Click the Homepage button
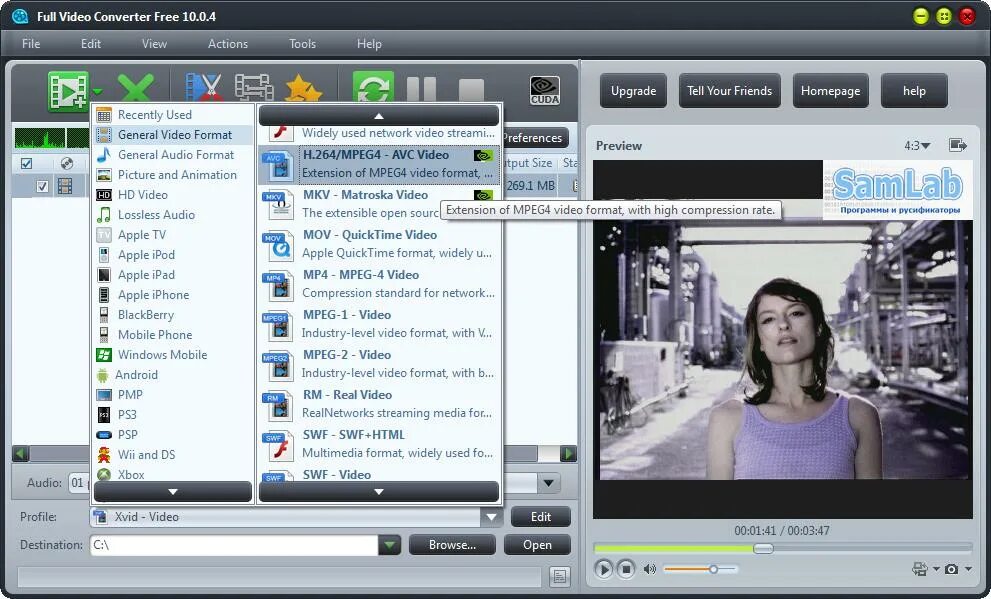Screen dimensions: 991x599 pos(830,91)
